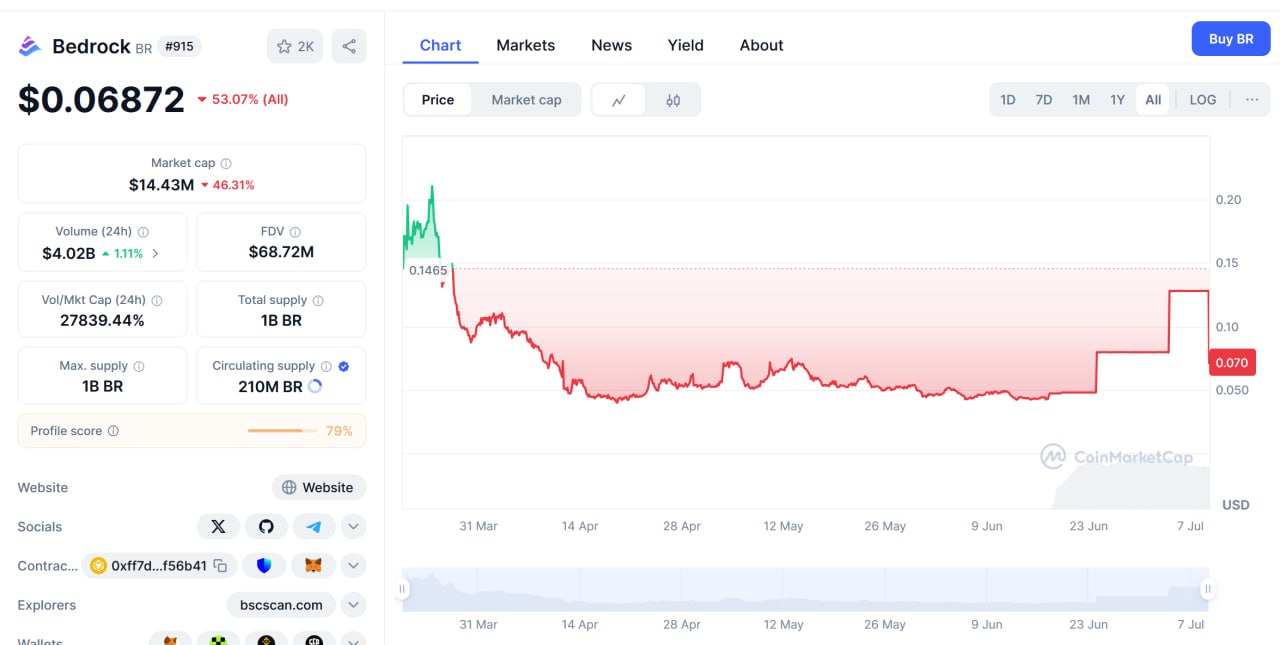Click the #915 rank badge
Viewport: 1280px width, 645px height.
point(179,46)
